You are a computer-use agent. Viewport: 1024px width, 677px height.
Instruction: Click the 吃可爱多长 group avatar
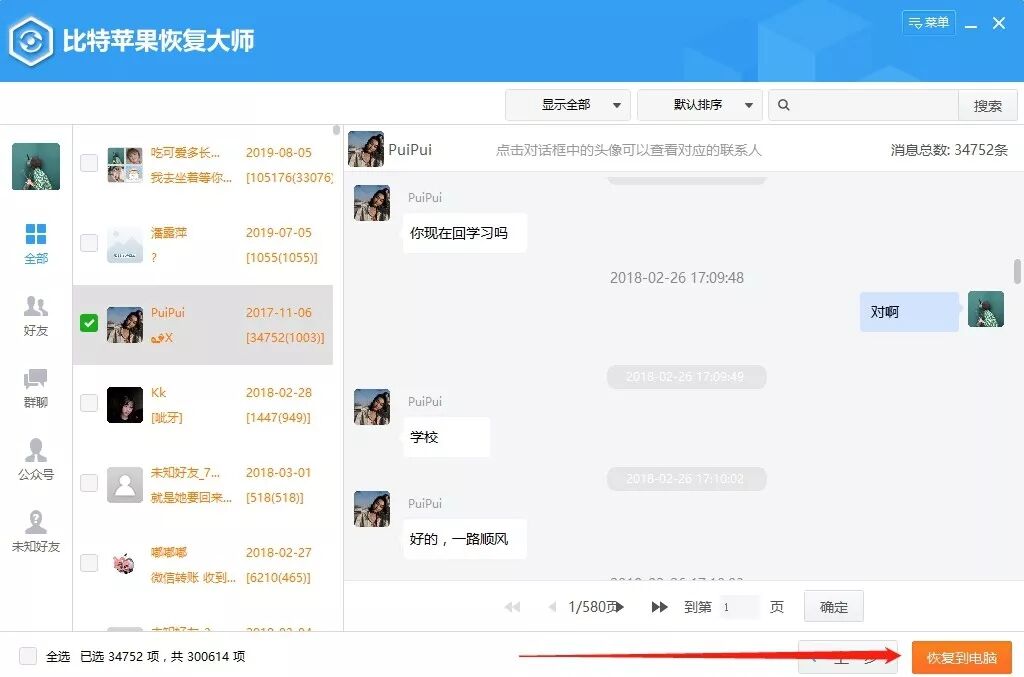[x=125, y=165]
